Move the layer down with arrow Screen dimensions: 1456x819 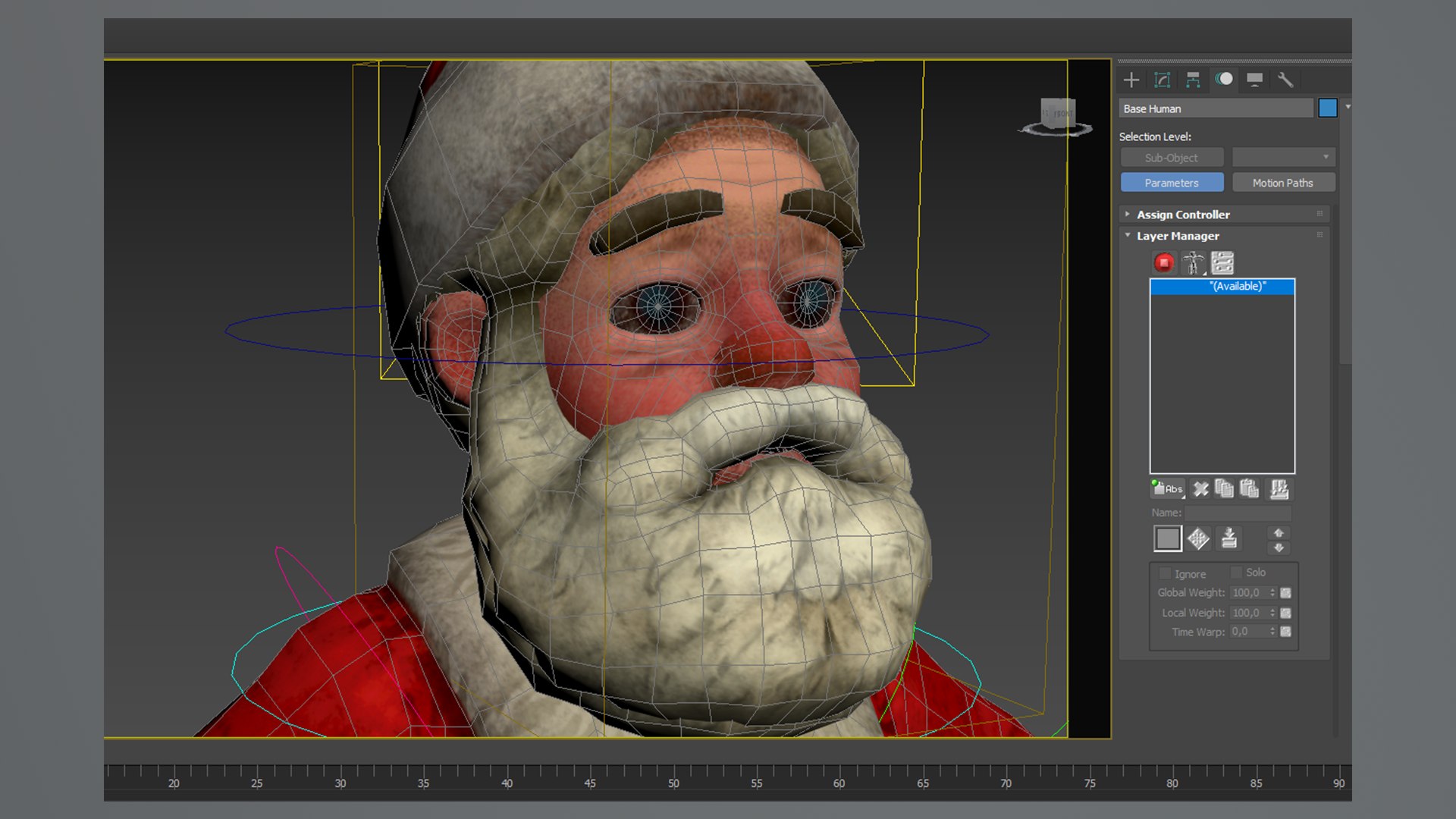tap(1279, 548)
